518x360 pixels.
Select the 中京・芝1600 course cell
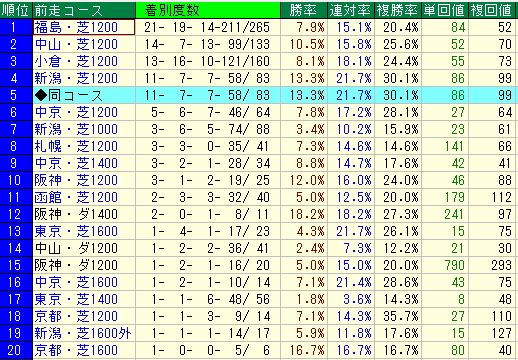coord(84,282)
